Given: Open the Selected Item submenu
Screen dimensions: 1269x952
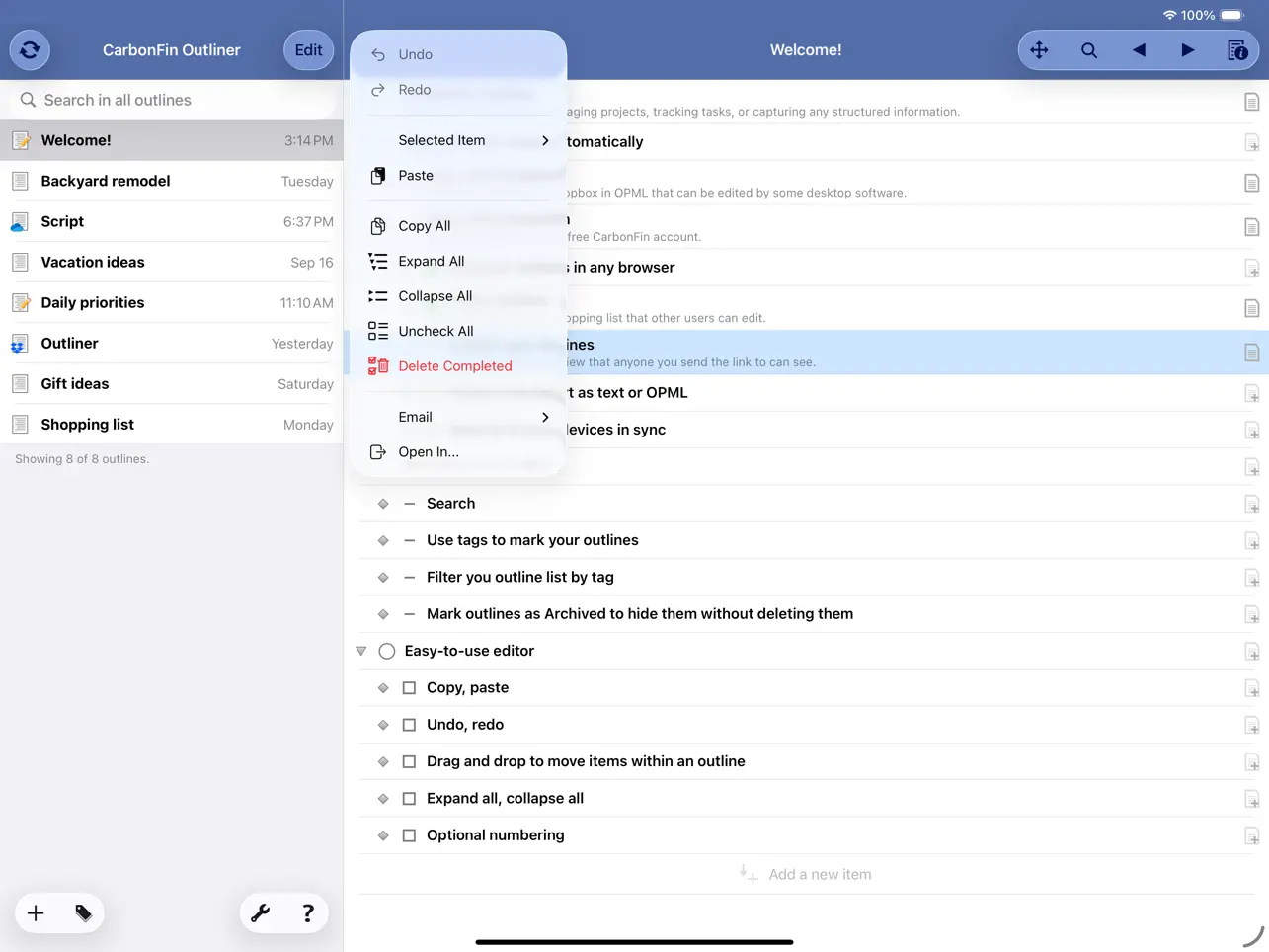Looking at the screenshot, I should [441, 140].
